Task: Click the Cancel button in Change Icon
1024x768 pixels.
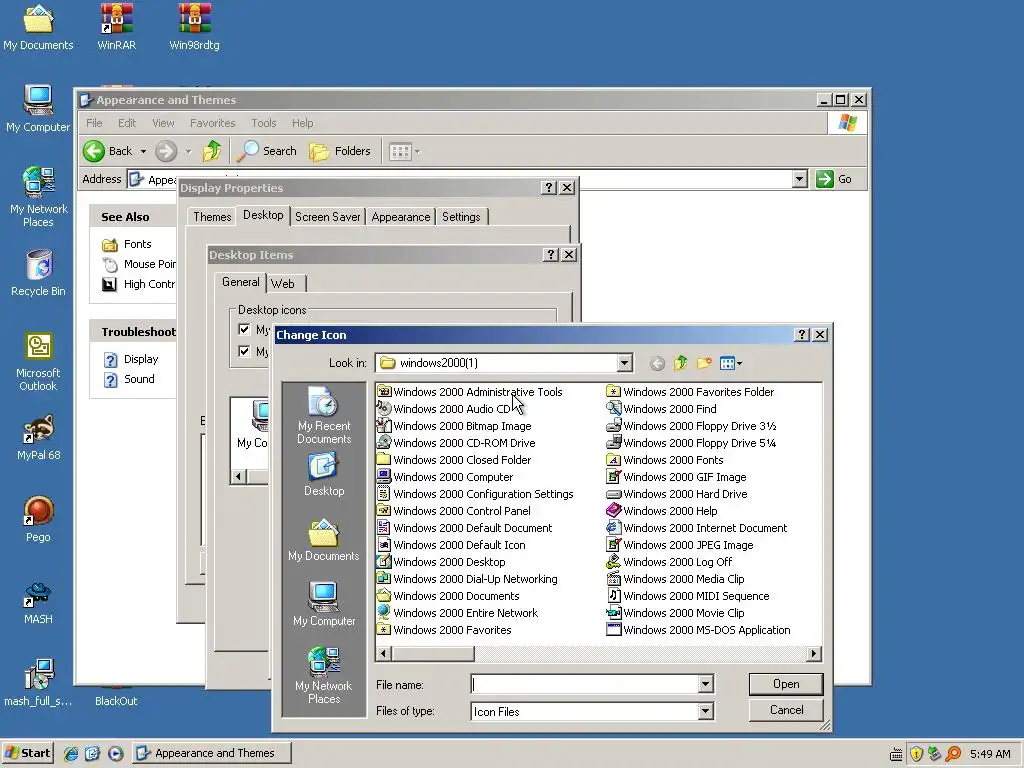Action: 786,710
